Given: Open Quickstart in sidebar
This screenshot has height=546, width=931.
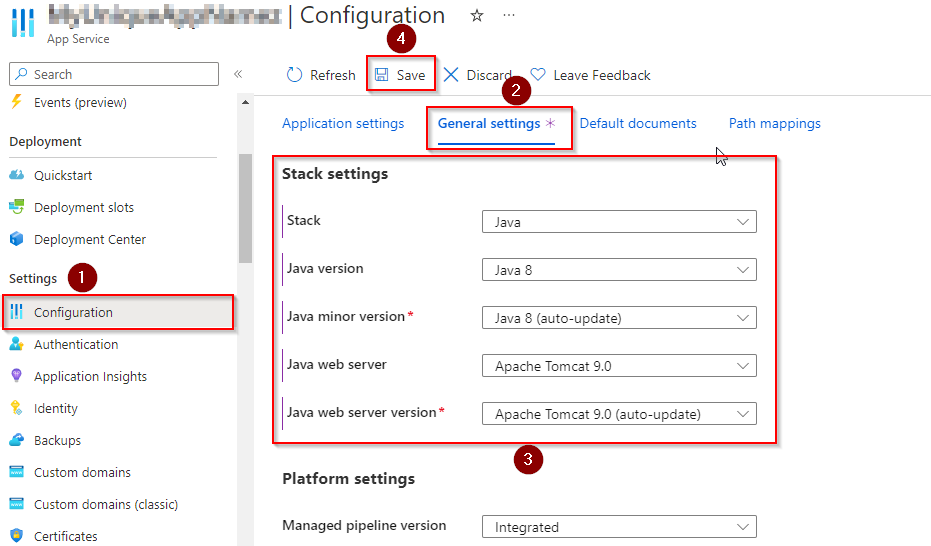Looking at the screenshot, I should (x=63, y=175).
